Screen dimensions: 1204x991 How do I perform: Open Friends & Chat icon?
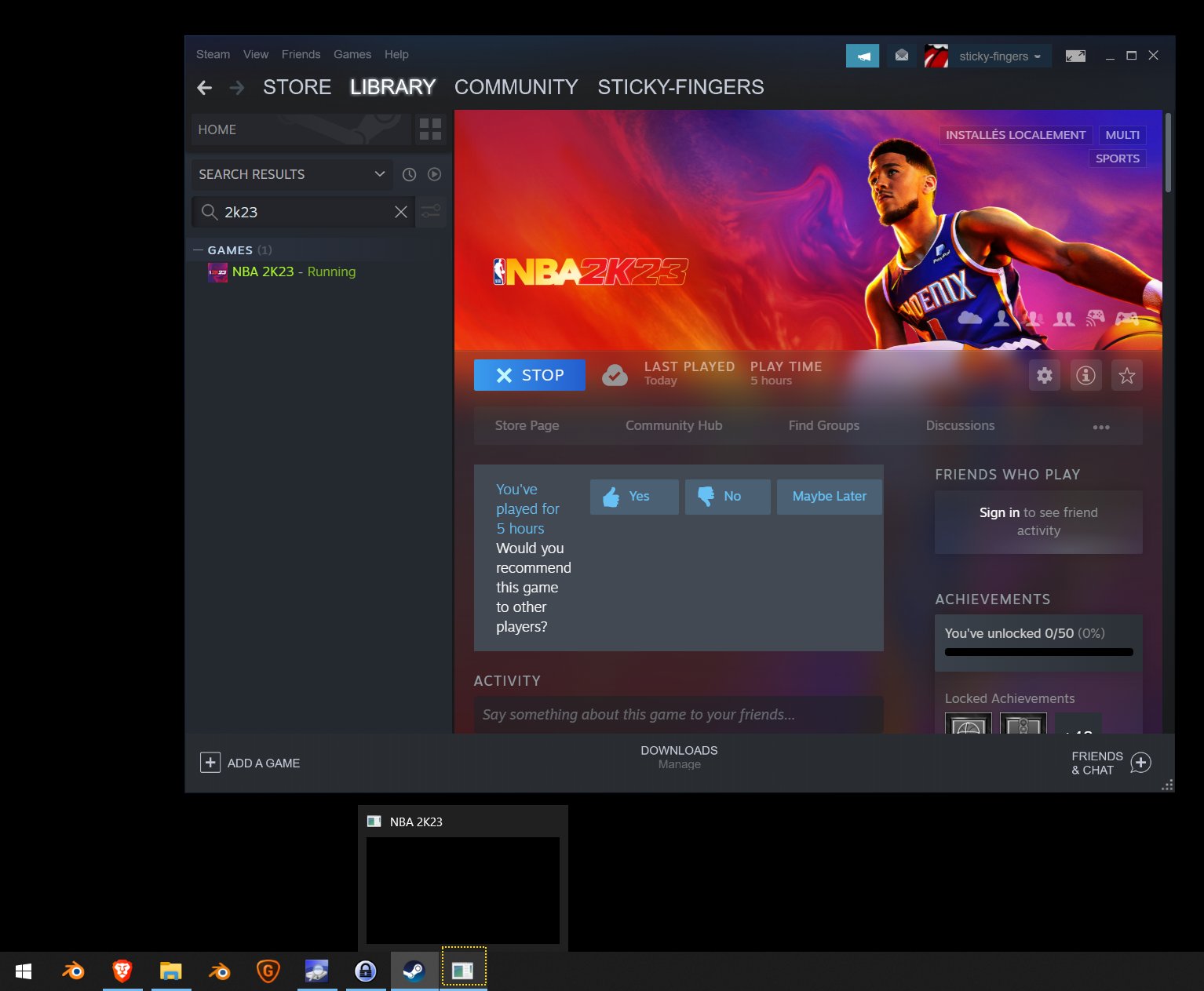point(1140,763)
